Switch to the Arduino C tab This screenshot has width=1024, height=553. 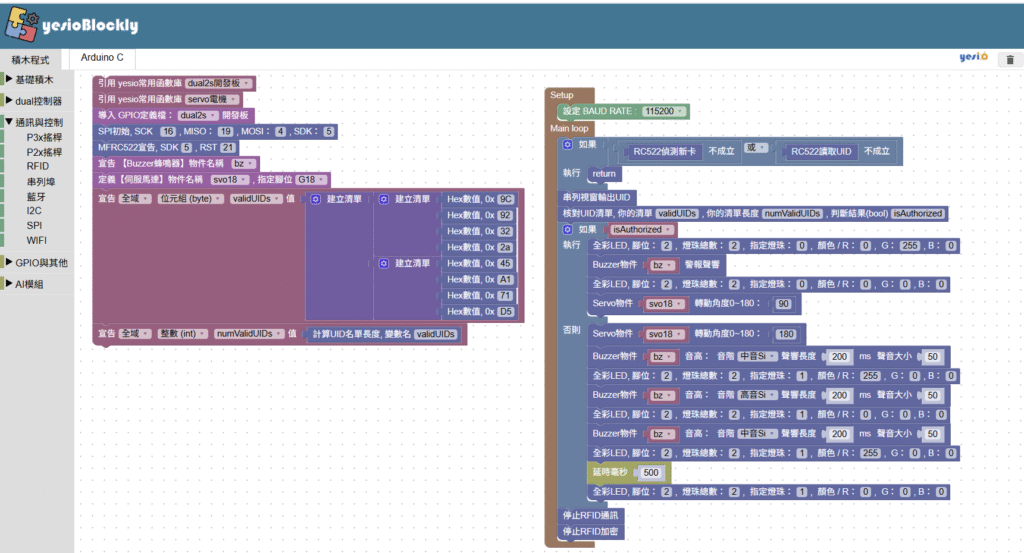coord(102,57)
